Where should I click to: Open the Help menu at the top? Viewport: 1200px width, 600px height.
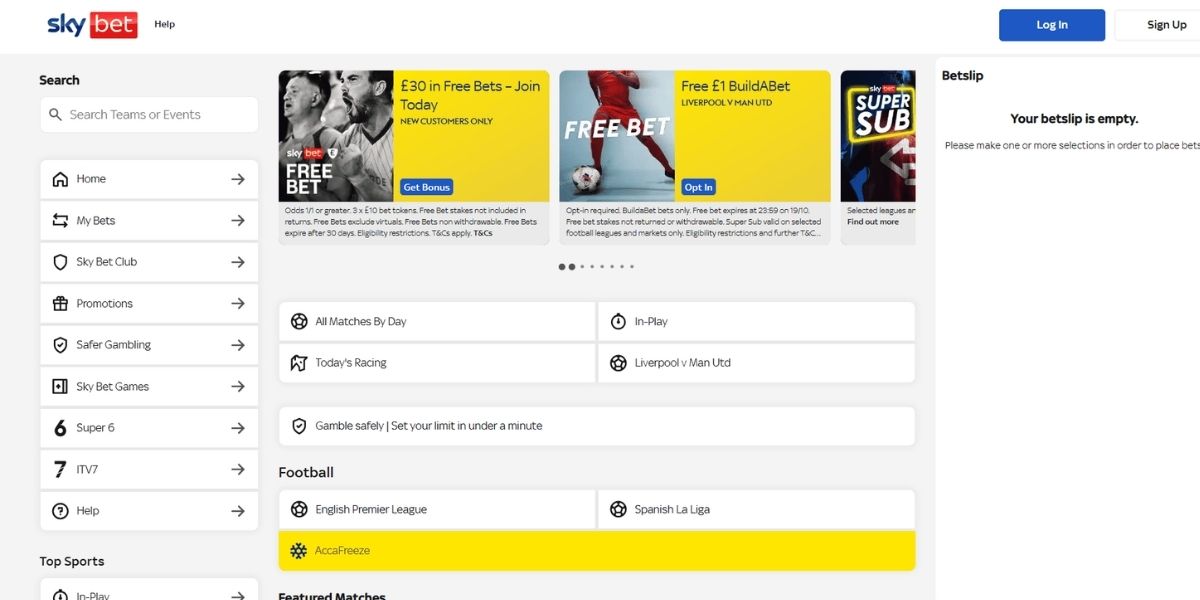point(164,24)
